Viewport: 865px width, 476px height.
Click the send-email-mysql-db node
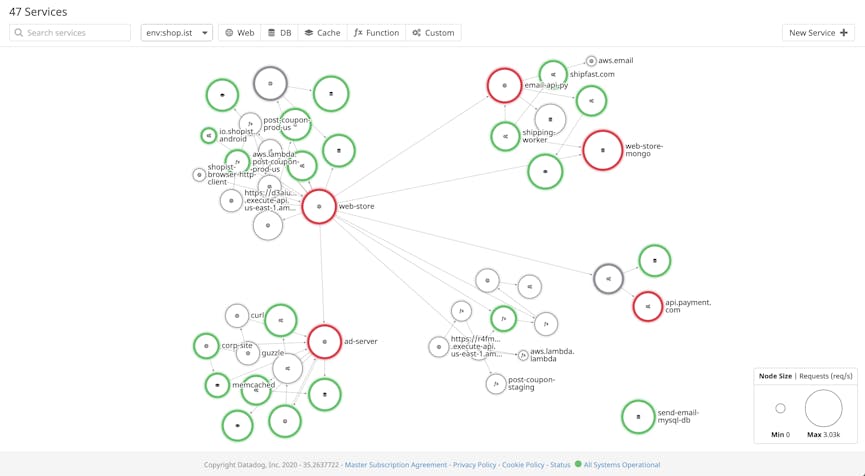638,417
